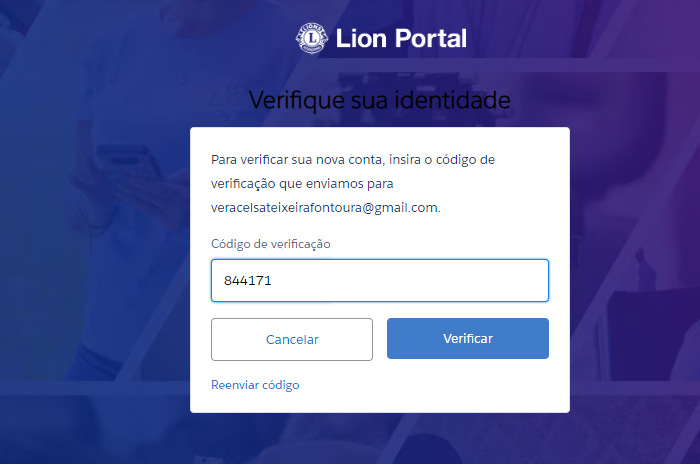Click the Verificar button
Screen dimensions: 700x464
pos(467,339)
